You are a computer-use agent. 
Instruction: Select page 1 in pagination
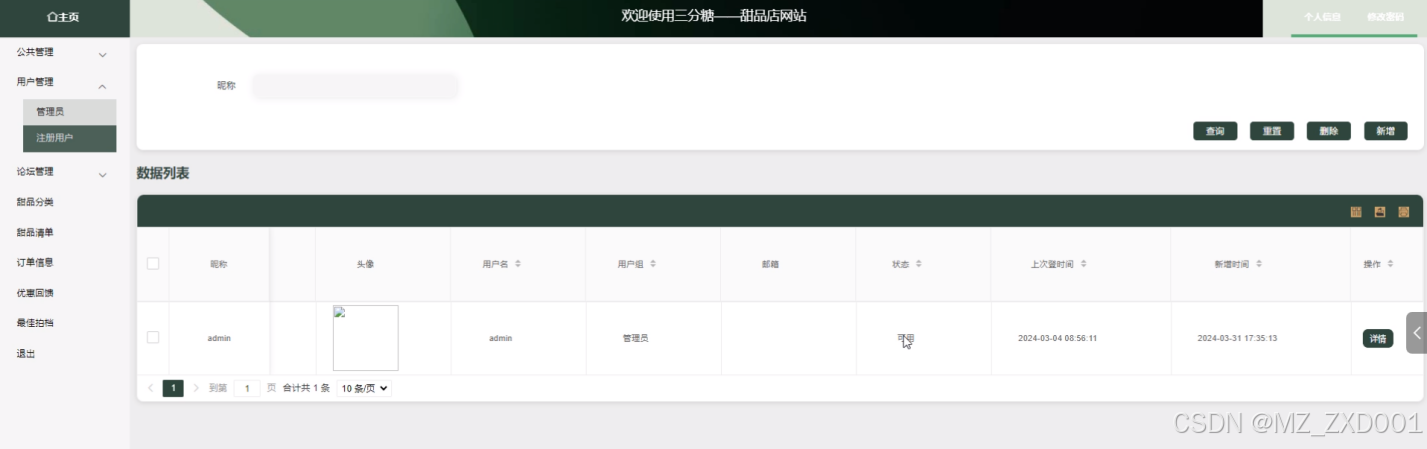point(173,388)
